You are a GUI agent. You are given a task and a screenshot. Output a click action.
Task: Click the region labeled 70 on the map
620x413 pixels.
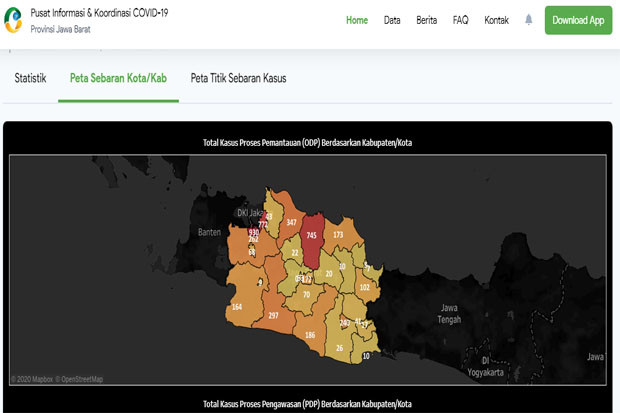coord(306,294)
